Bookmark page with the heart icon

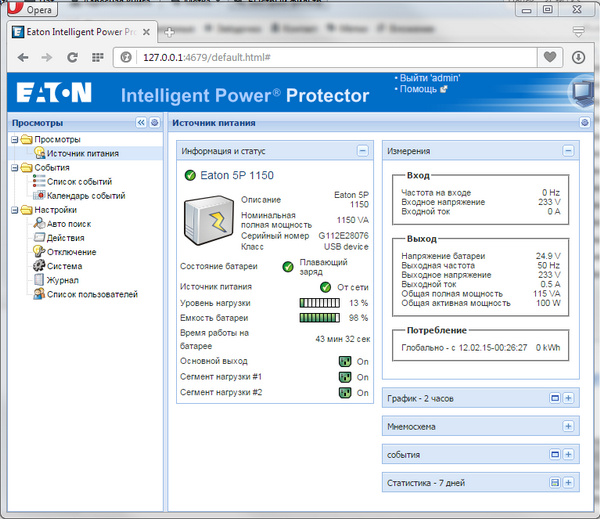(x=550, y=57)
